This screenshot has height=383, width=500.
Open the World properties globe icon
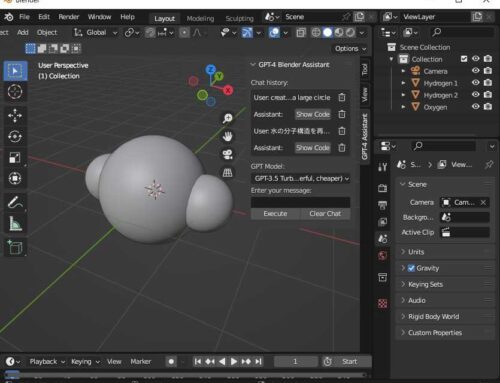point(383,256)
